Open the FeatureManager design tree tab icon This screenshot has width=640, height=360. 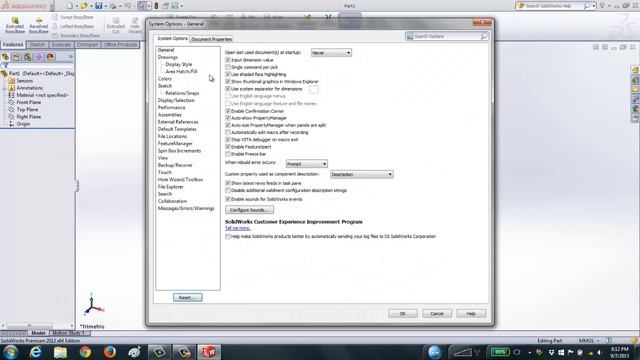(5, 57)
